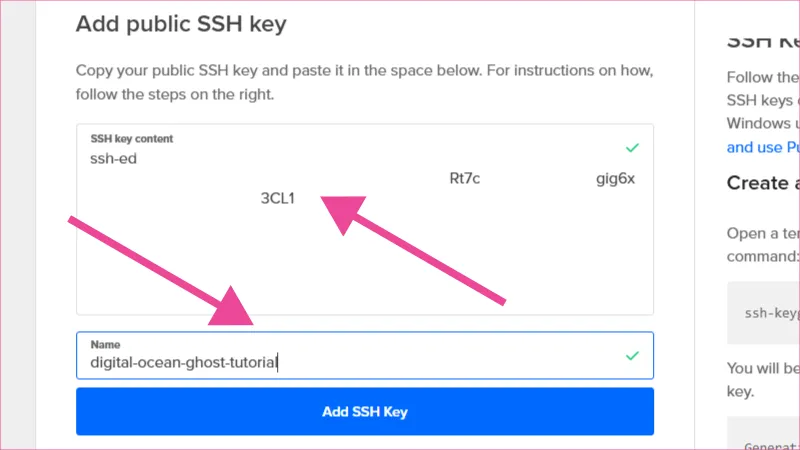Click the "Rt7c" key fragment
The width and height of the screenshot is (800, 450).
pyautogui.click(x=465, y=179)
